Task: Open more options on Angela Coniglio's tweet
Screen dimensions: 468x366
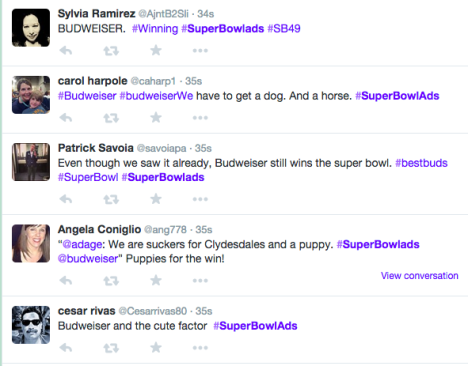Action: pyautogui.click(x=200, y=281)
